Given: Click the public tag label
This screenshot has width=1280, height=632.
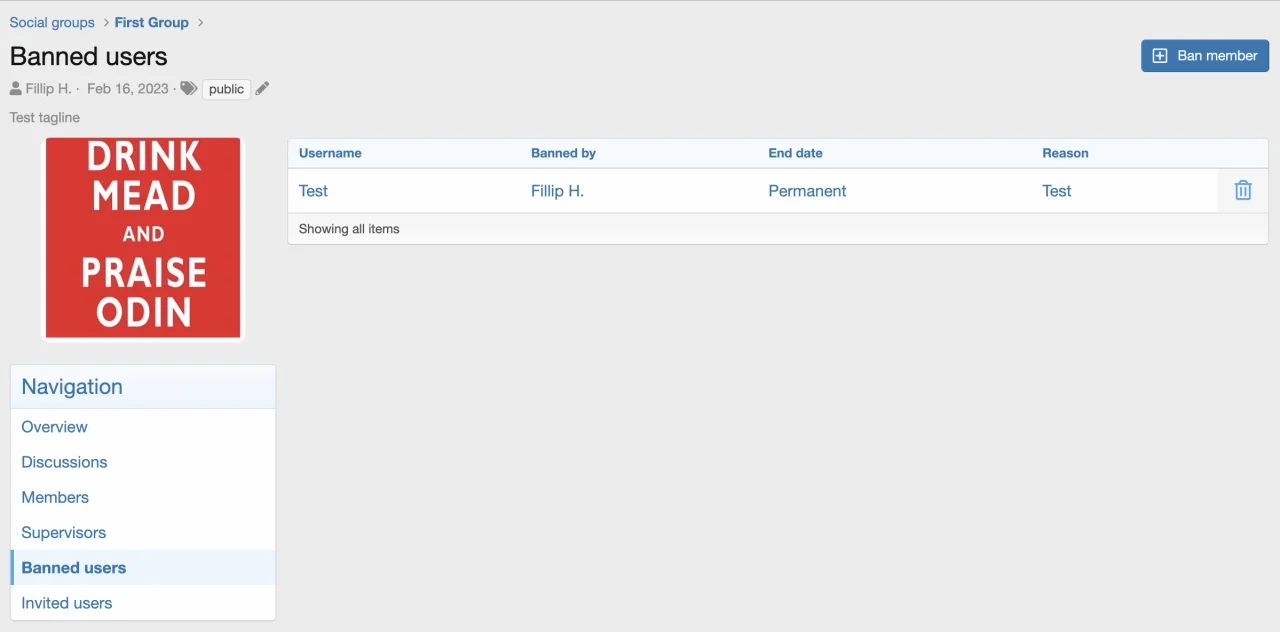Looking at the screenshot, I should tap(226, 89).
